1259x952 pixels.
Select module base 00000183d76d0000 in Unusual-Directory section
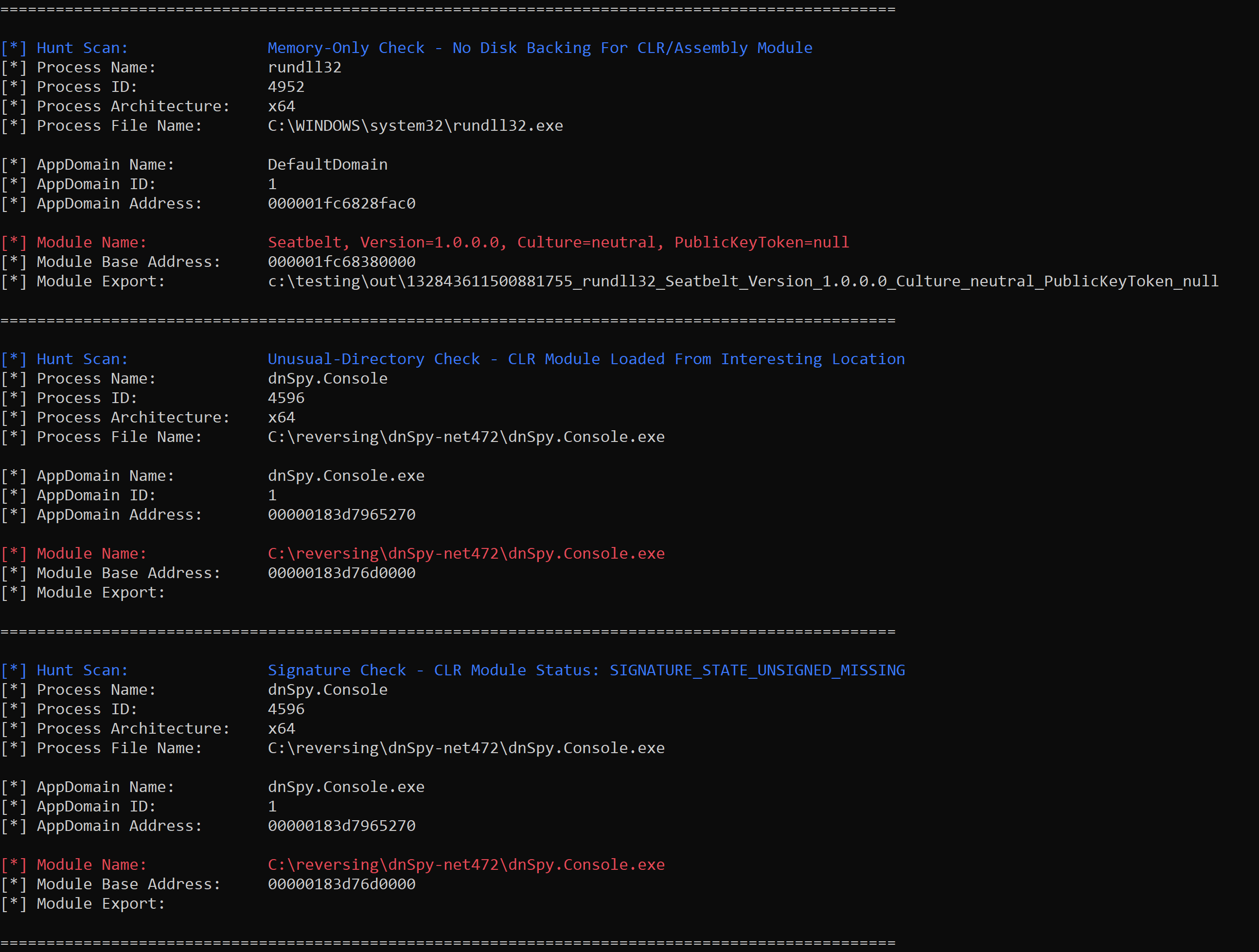341,573
